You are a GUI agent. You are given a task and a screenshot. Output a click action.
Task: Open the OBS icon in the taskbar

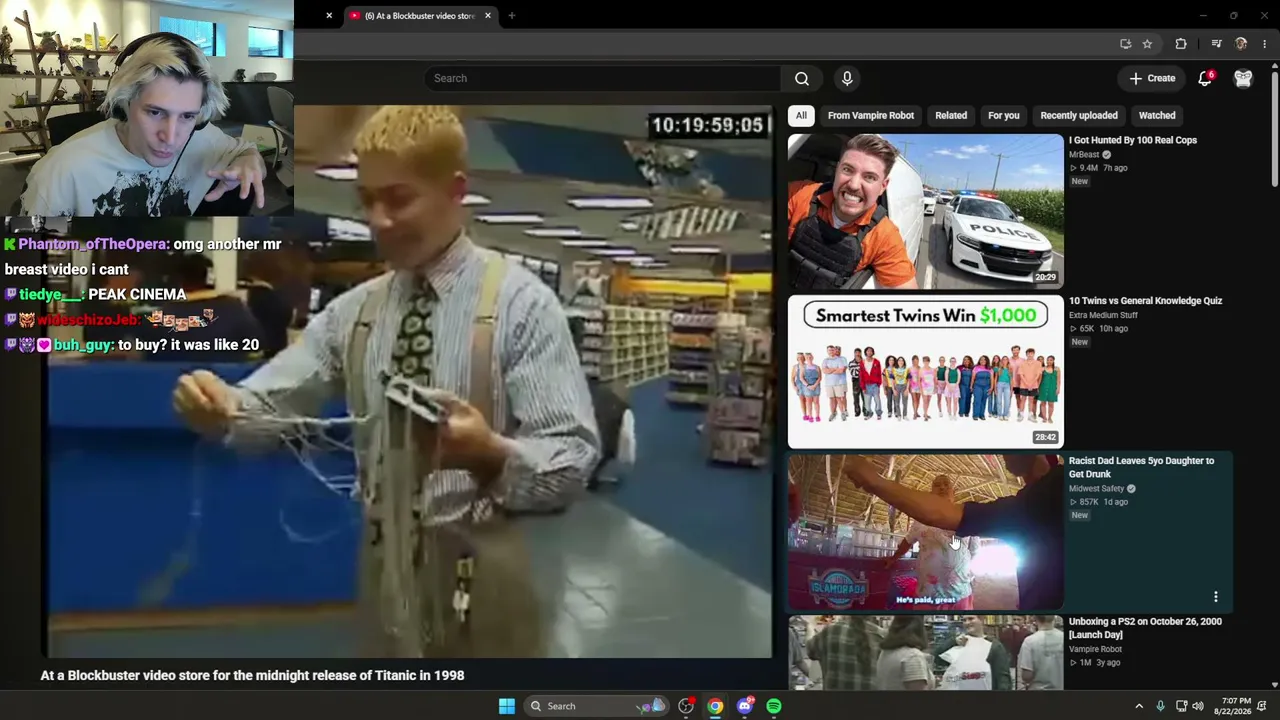pos(686,706)
